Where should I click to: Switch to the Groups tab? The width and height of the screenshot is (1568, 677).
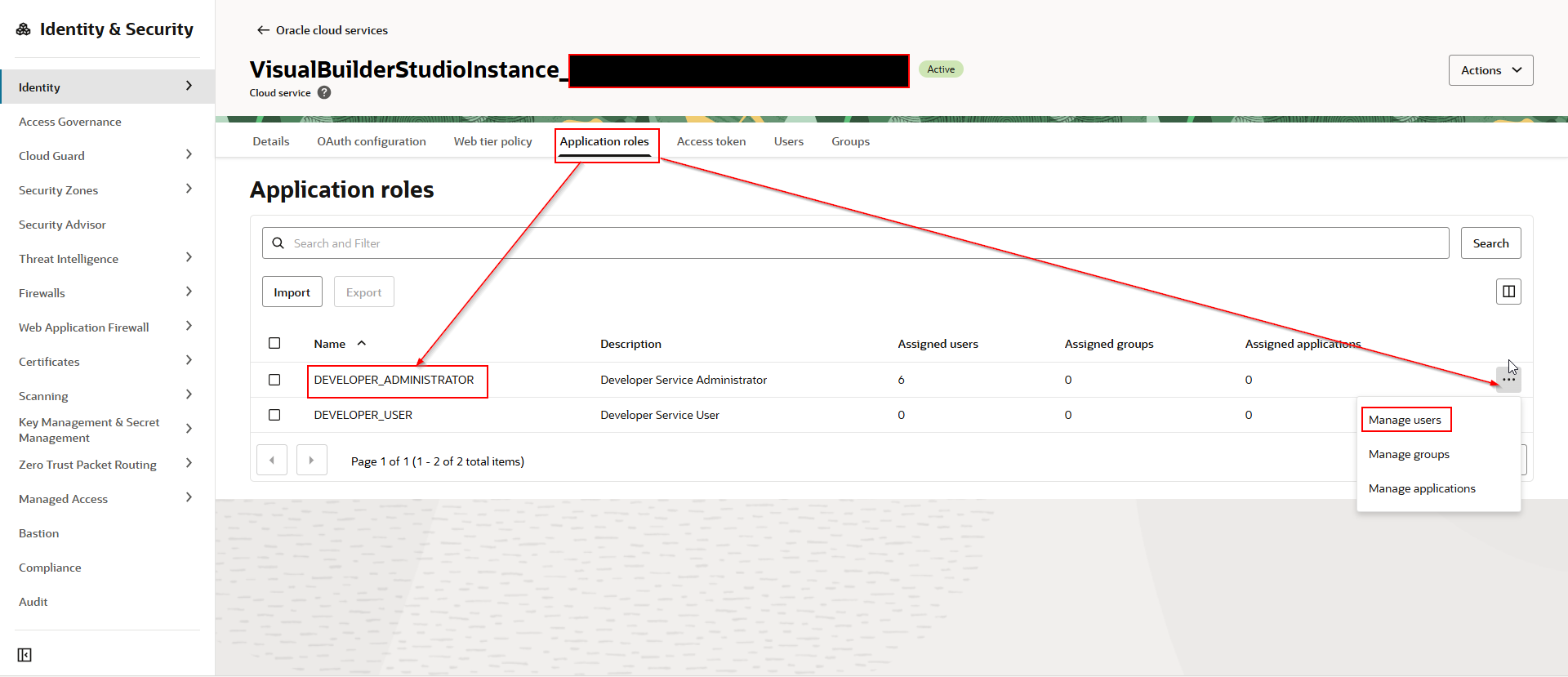pyautogui.click(x=850, y=141)
